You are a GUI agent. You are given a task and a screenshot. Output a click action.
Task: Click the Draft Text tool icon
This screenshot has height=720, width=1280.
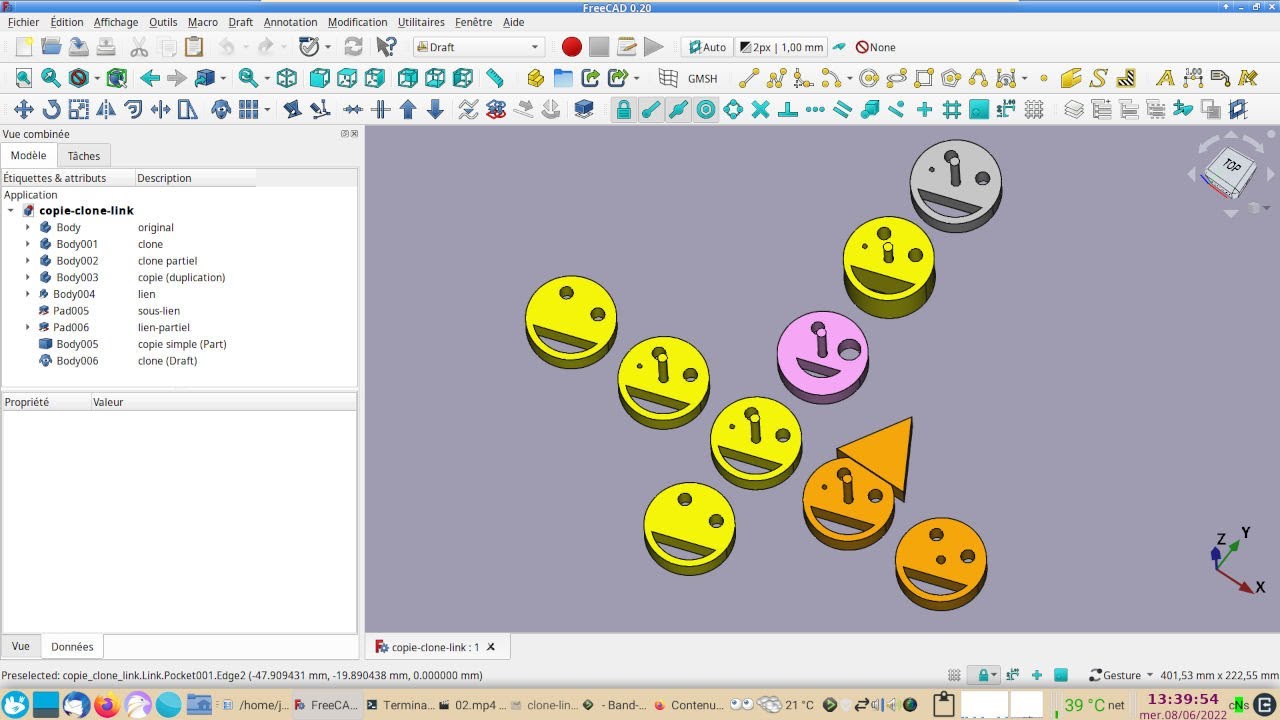coord(1165,78)
